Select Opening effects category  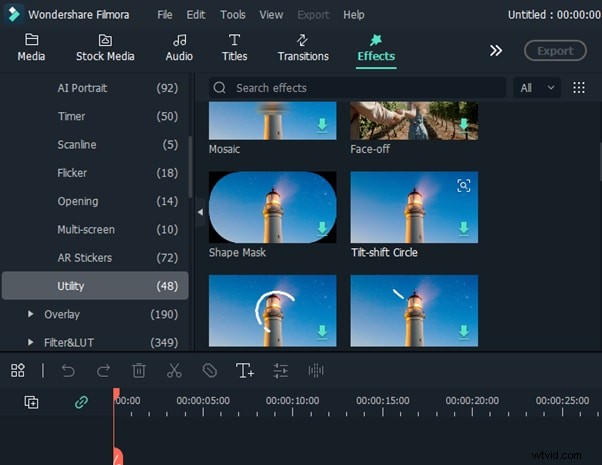tap(95, 201)
